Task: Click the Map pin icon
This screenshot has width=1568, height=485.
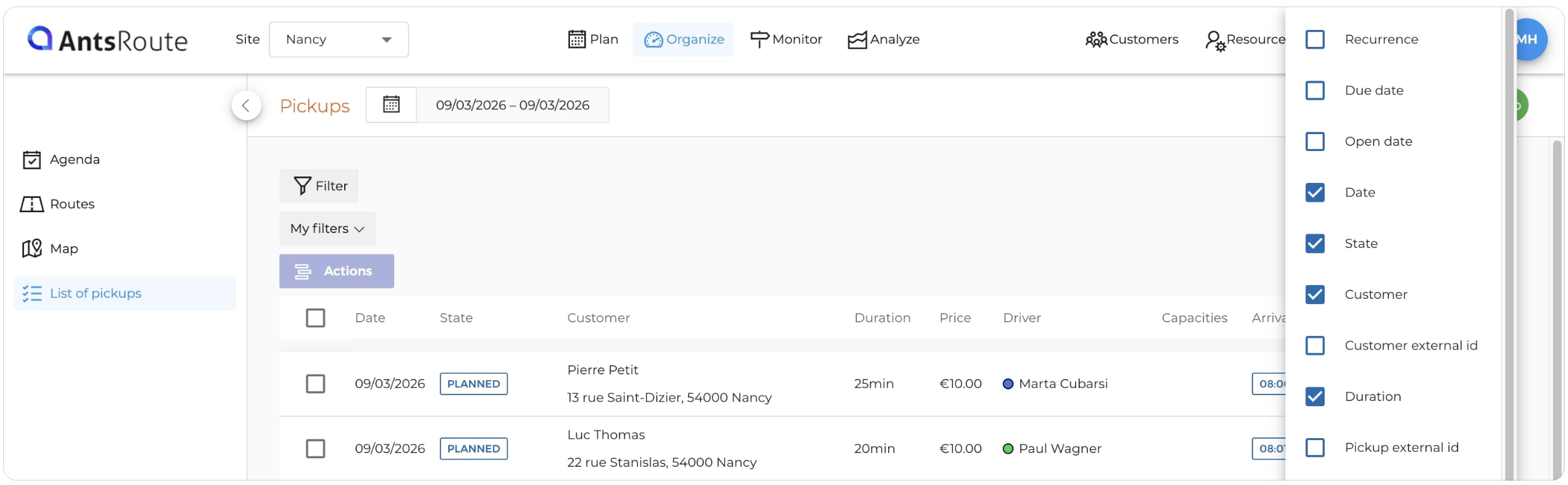Action: click(x=32, y=248)
